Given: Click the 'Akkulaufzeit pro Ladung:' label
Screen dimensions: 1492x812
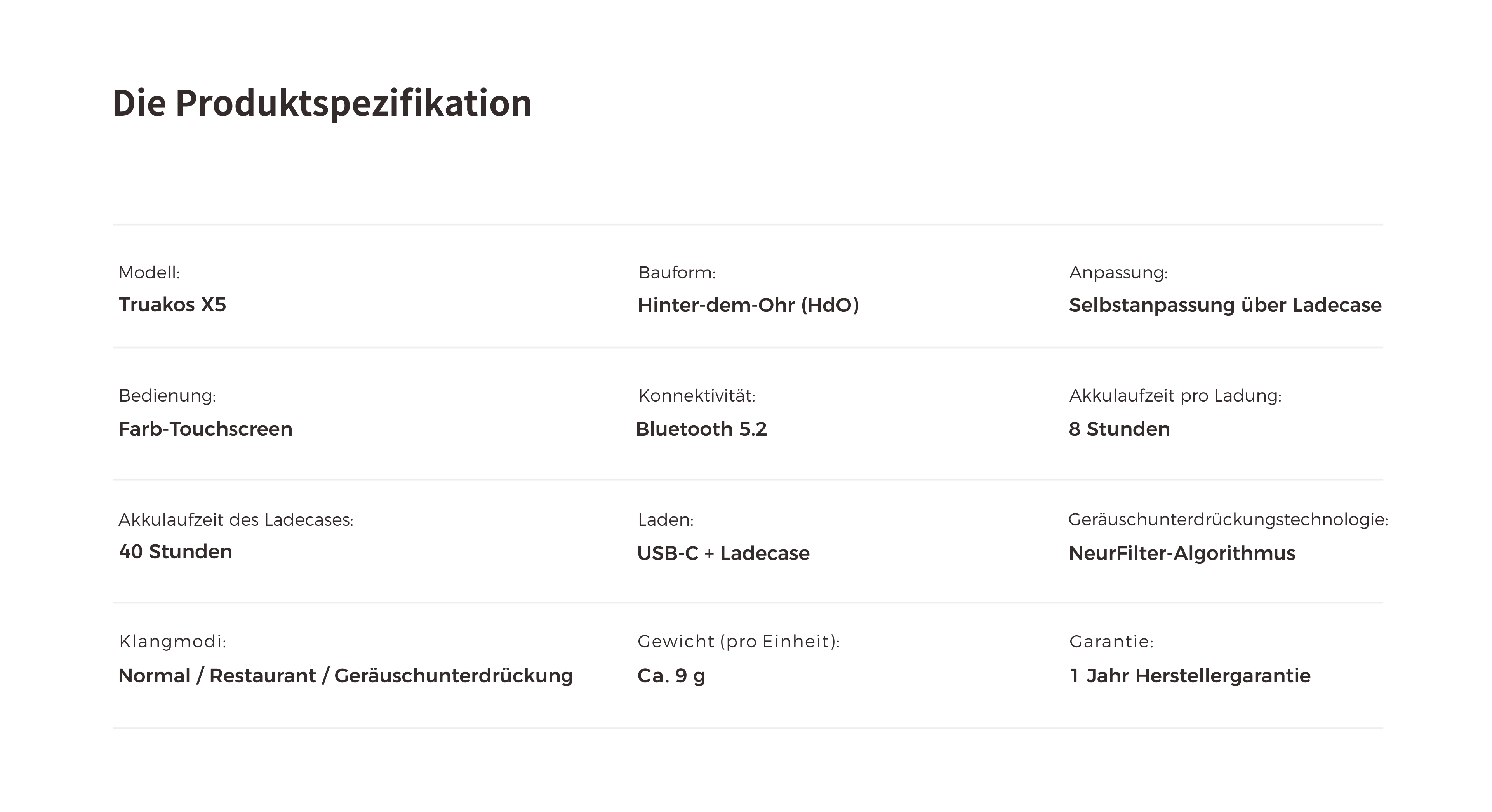Looking at the screenshot, I should tap(1175, 396).
